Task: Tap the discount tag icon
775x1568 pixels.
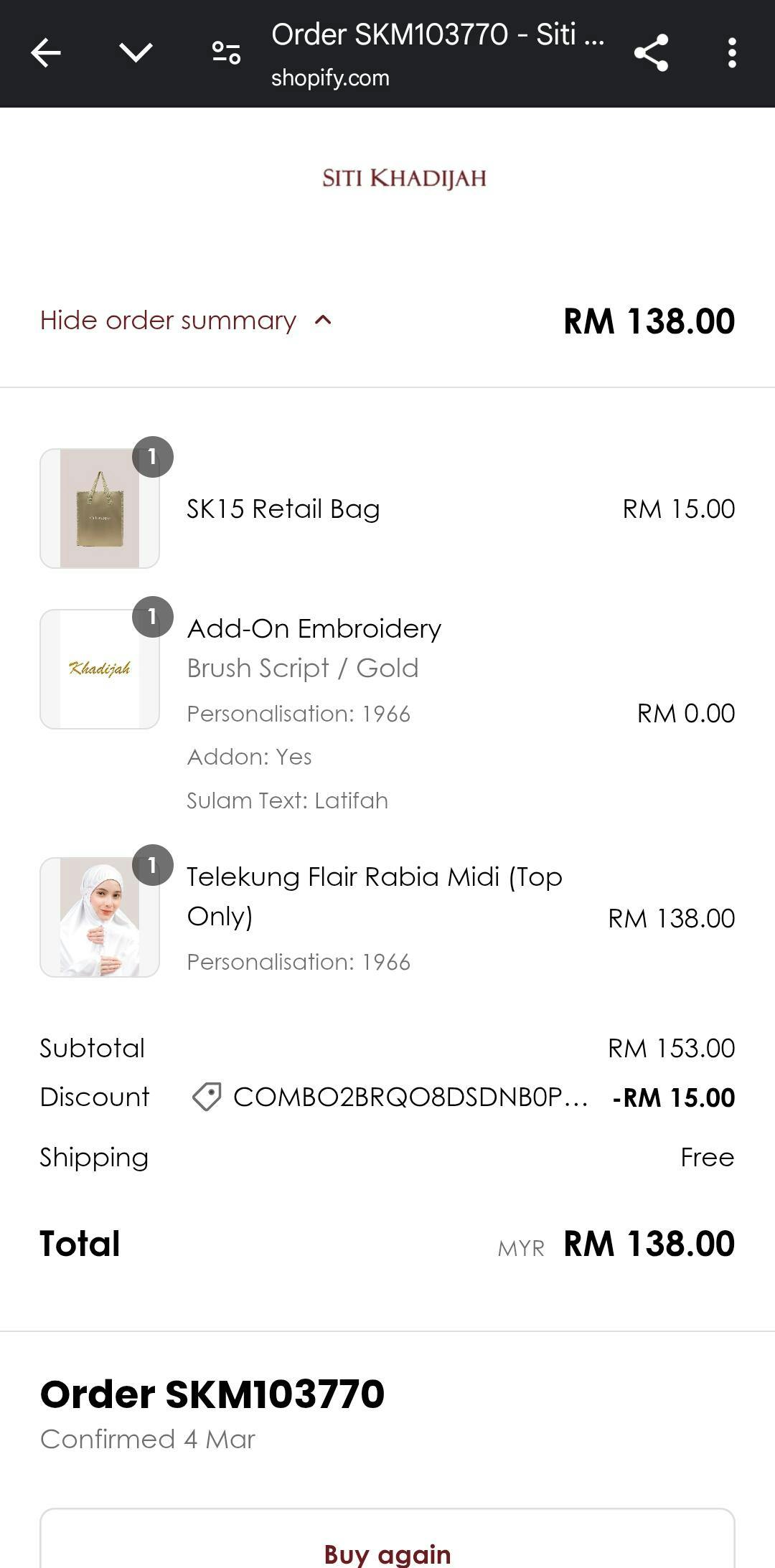Action: (x=207, y=1097)
